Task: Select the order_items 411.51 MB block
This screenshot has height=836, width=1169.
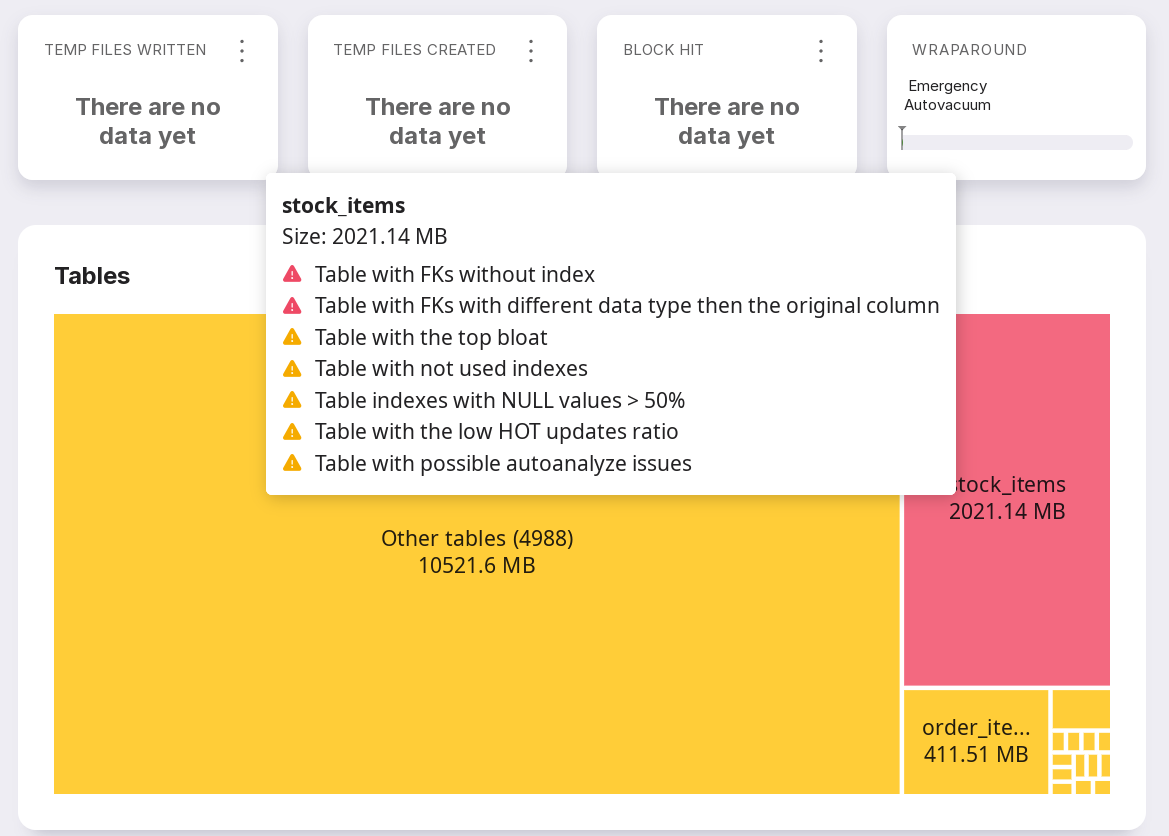Action: pyautogui.click(x=975, y=741)
